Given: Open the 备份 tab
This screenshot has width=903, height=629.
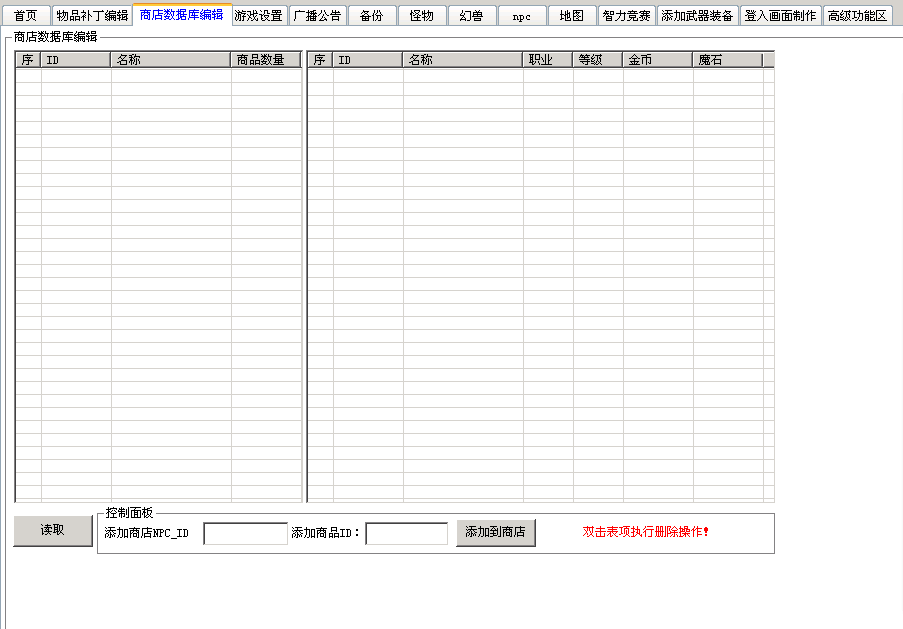Looking at the screenshot, I should (371, 16).
